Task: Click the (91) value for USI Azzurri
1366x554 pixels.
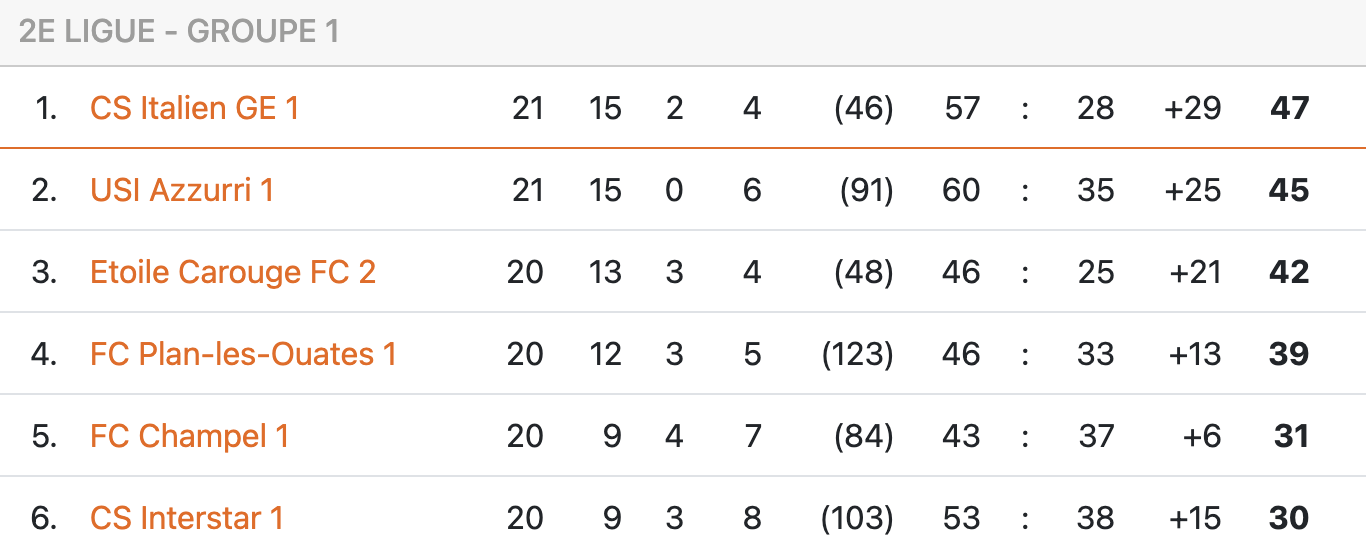Action: [x=864, y=190]
